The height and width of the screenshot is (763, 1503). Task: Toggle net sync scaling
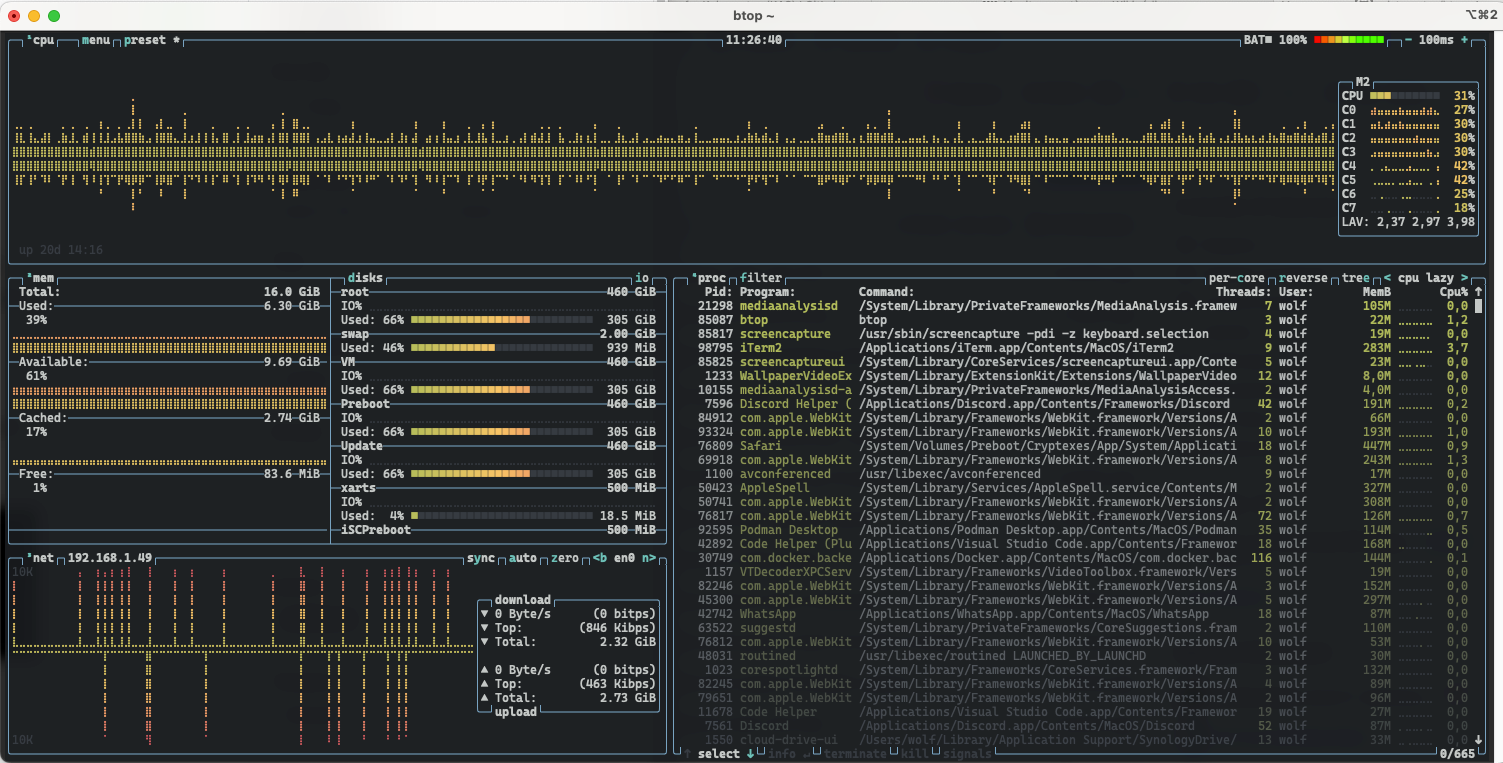pyautogui.click(x=481, y=558)
